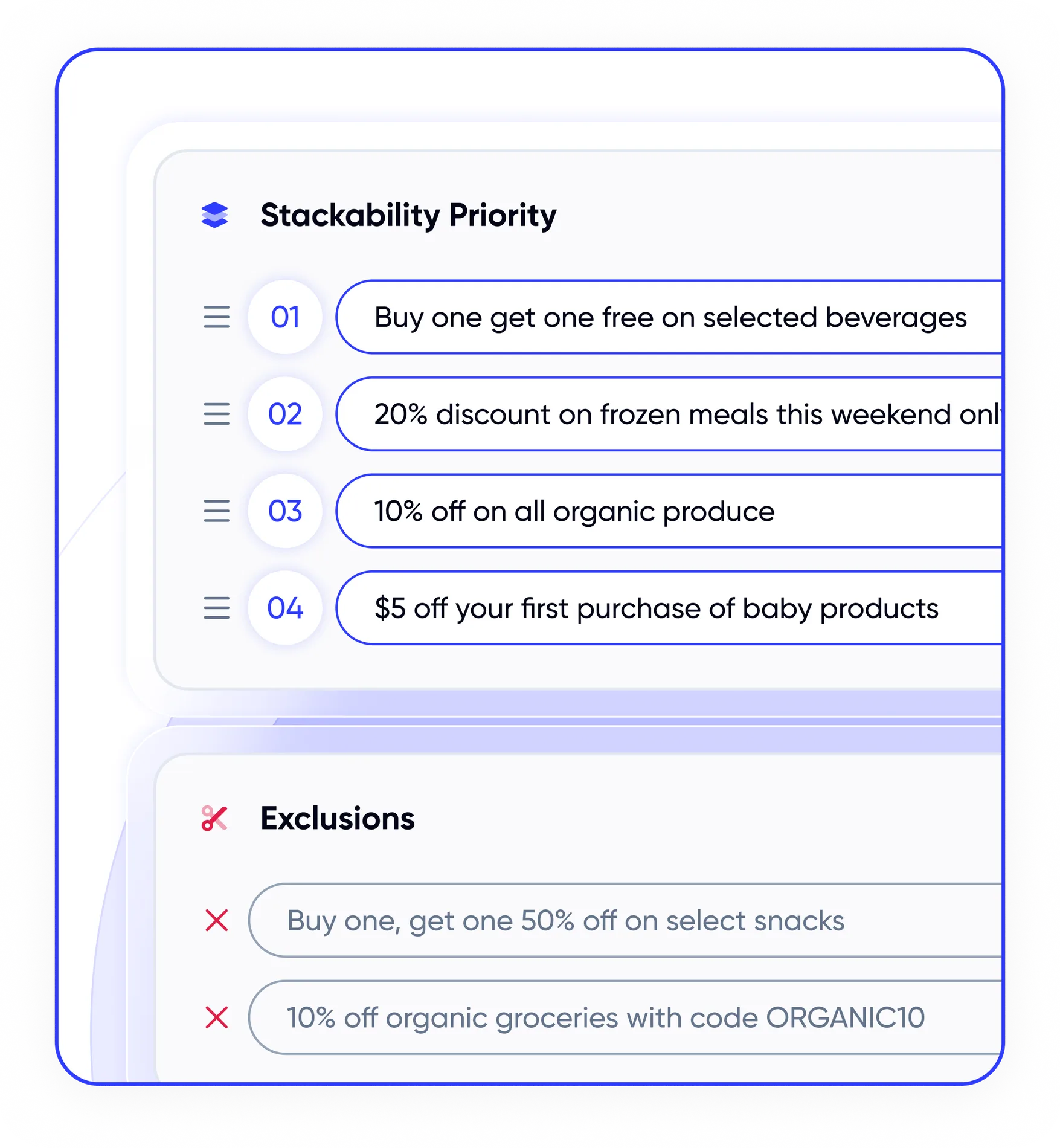
Task: Click drag handle for frozen meals discount
Action: (x=216, y=414)
